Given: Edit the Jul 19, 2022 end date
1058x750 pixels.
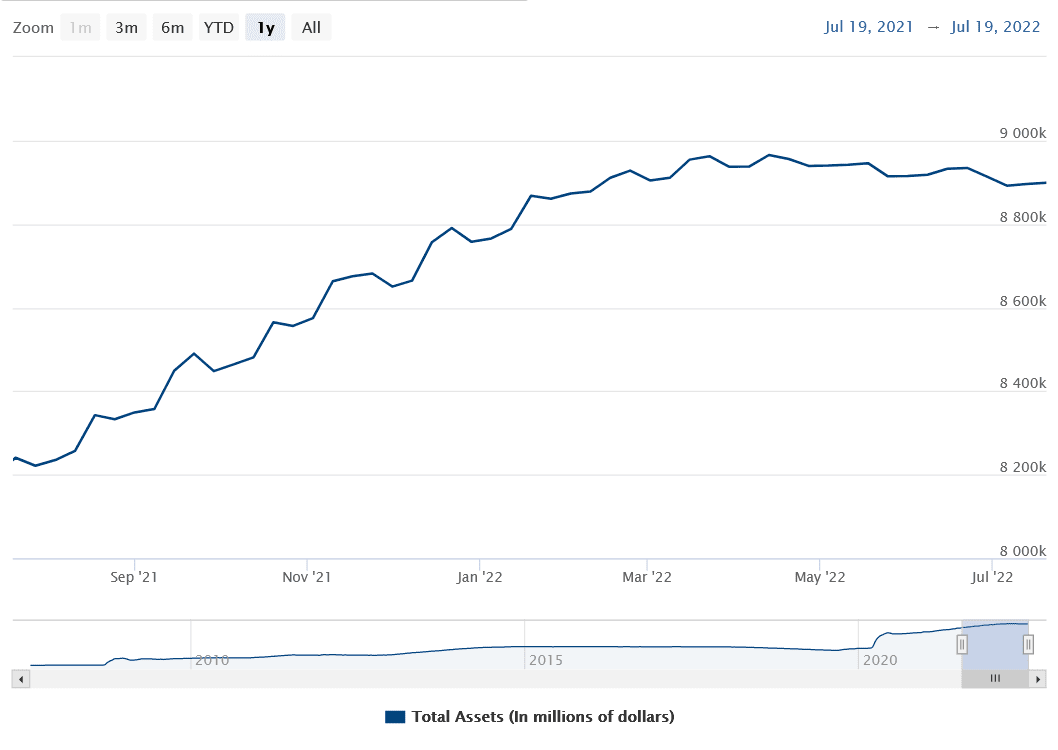Looking at the screenshot, I should click(996, 27).
